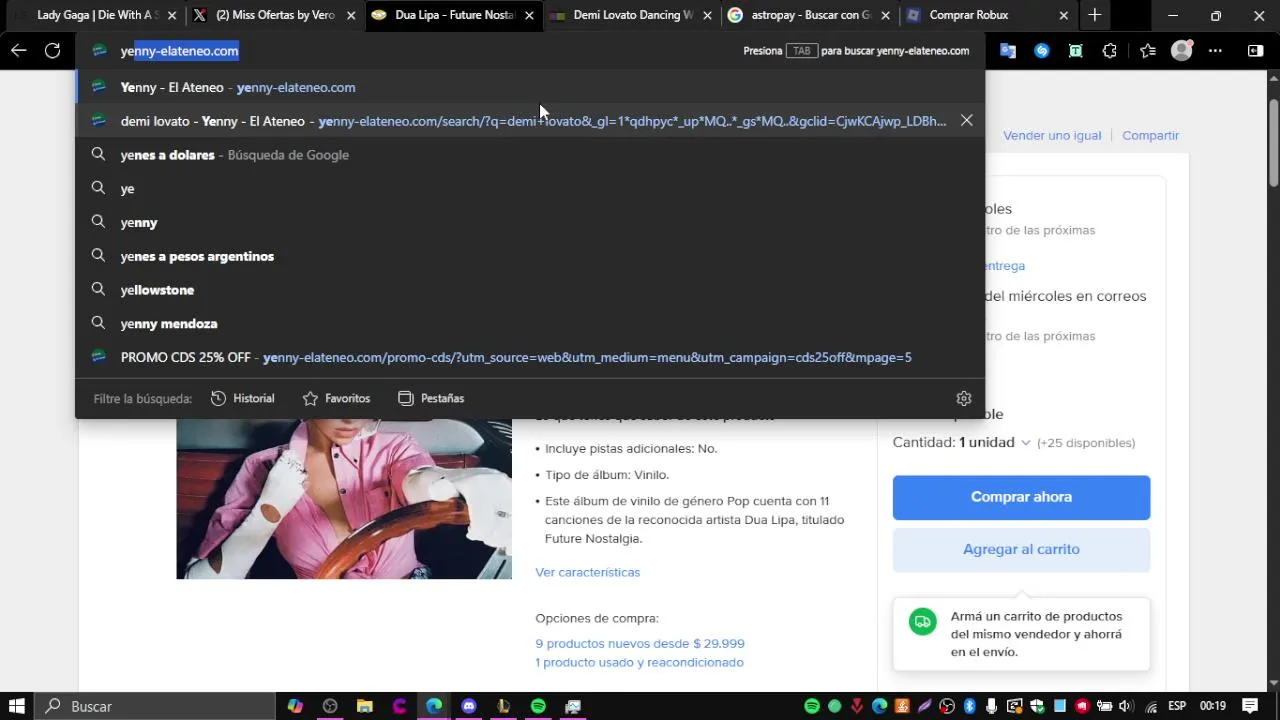Open the Extensions puzzle-piece icon

[1110, 51]
